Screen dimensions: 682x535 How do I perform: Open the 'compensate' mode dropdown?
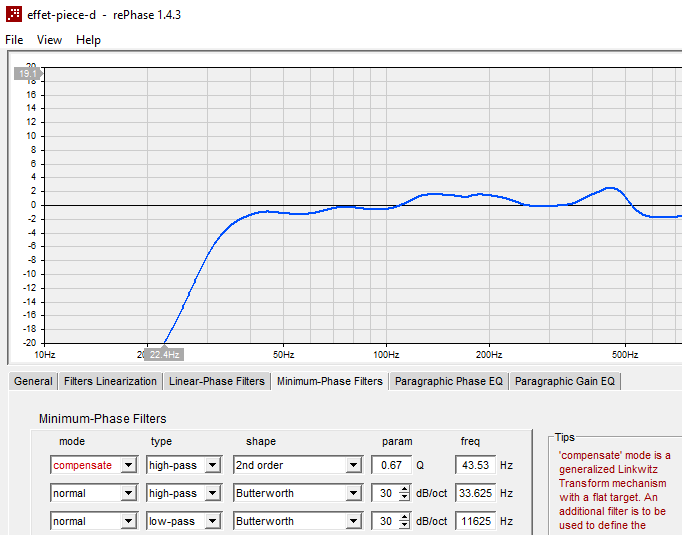point(128,465)
